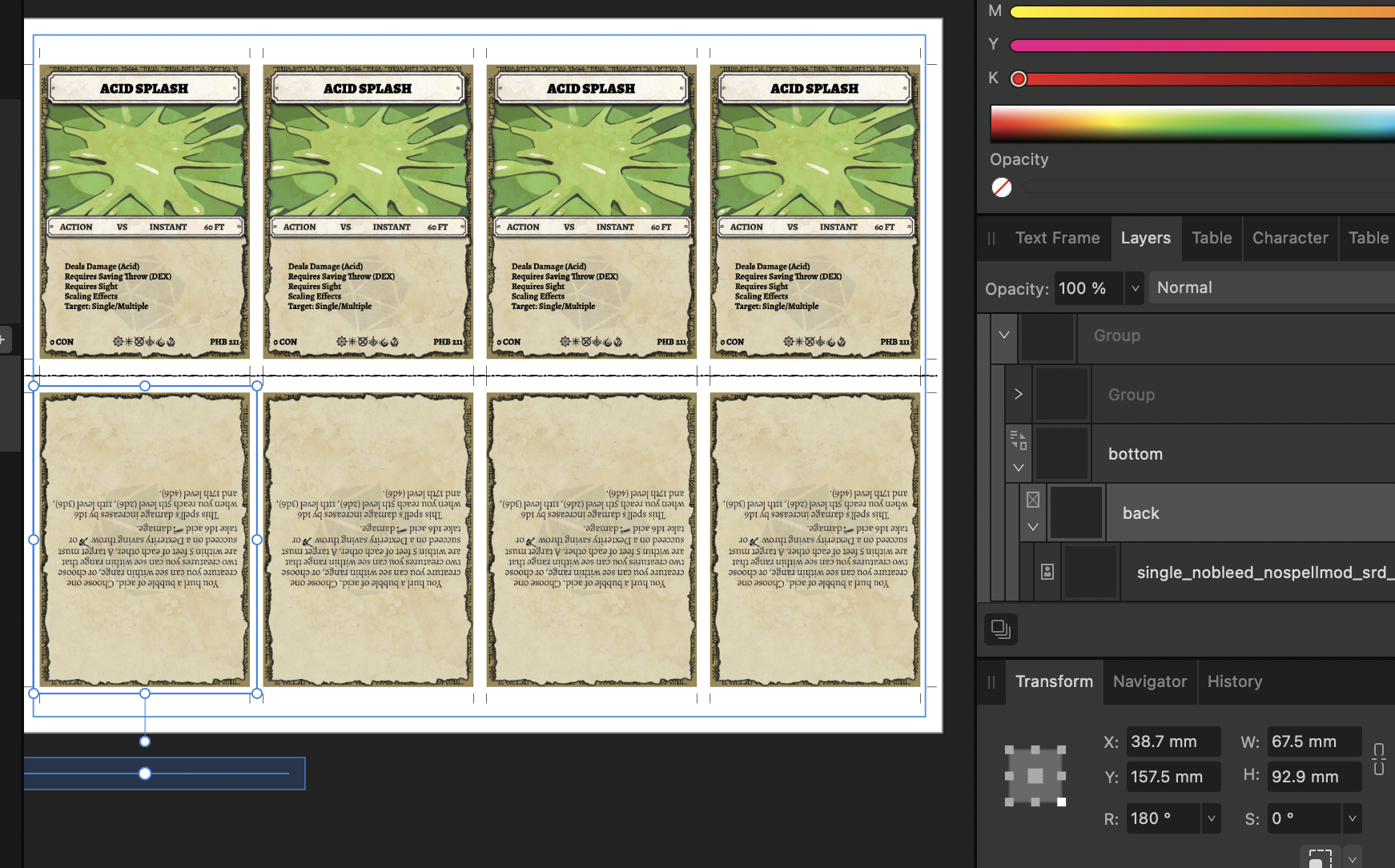
Task: Switch to the Layers tab
Action: (x=1146, y=239)
